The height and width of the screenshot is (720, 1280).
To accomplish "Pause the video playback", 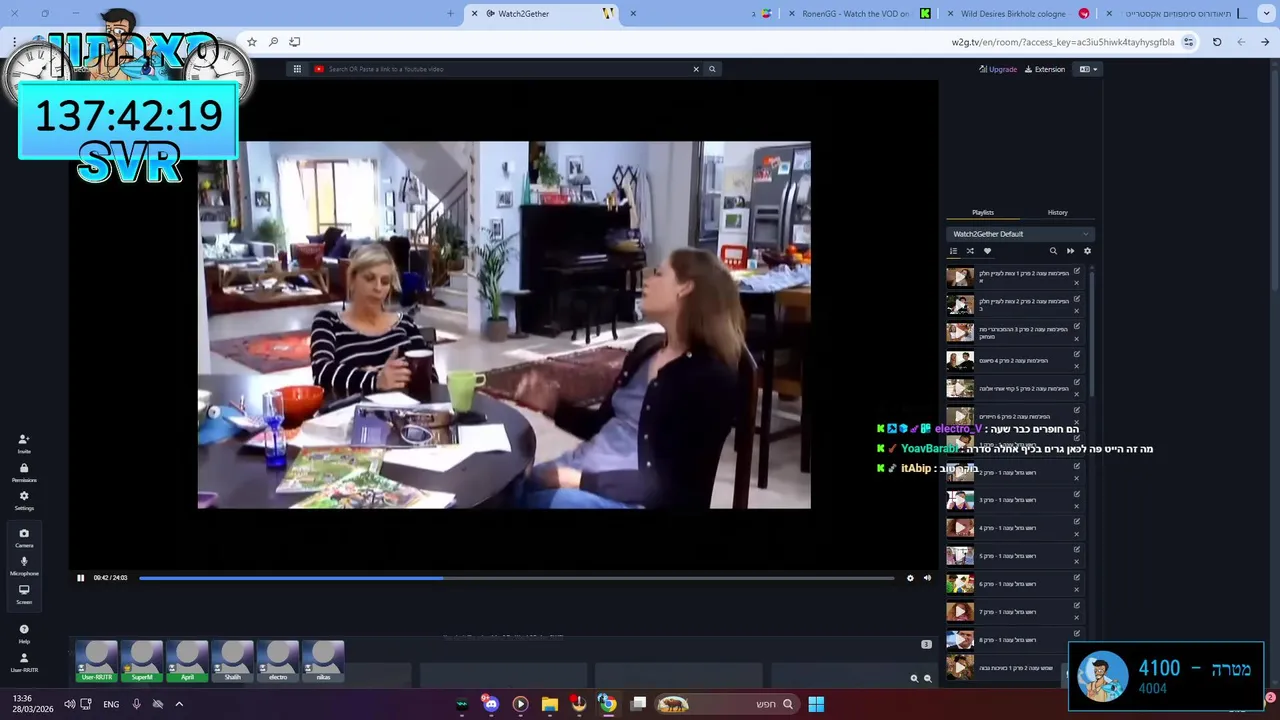I will pyautogui.click(x=81, y=578).
